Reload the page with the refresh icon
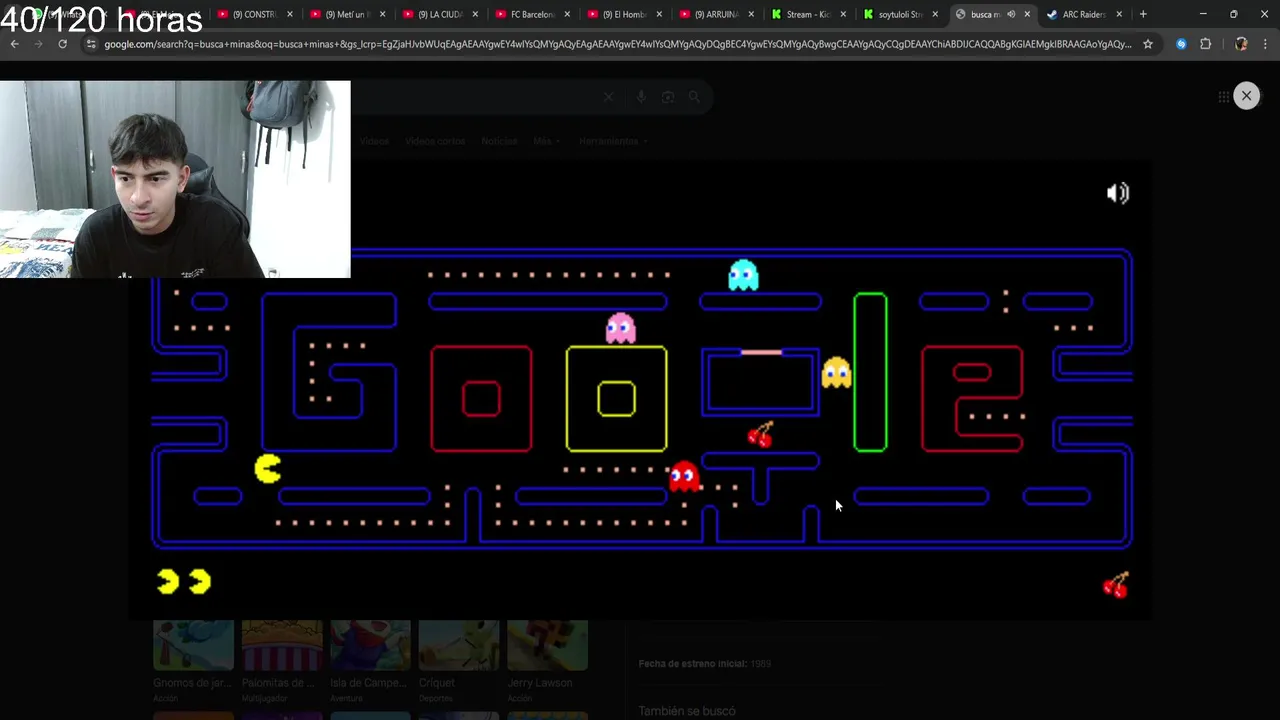Image resolution: width=1280 pixels, height=720 pixels. pyautogui.click(x=62, y=44)
